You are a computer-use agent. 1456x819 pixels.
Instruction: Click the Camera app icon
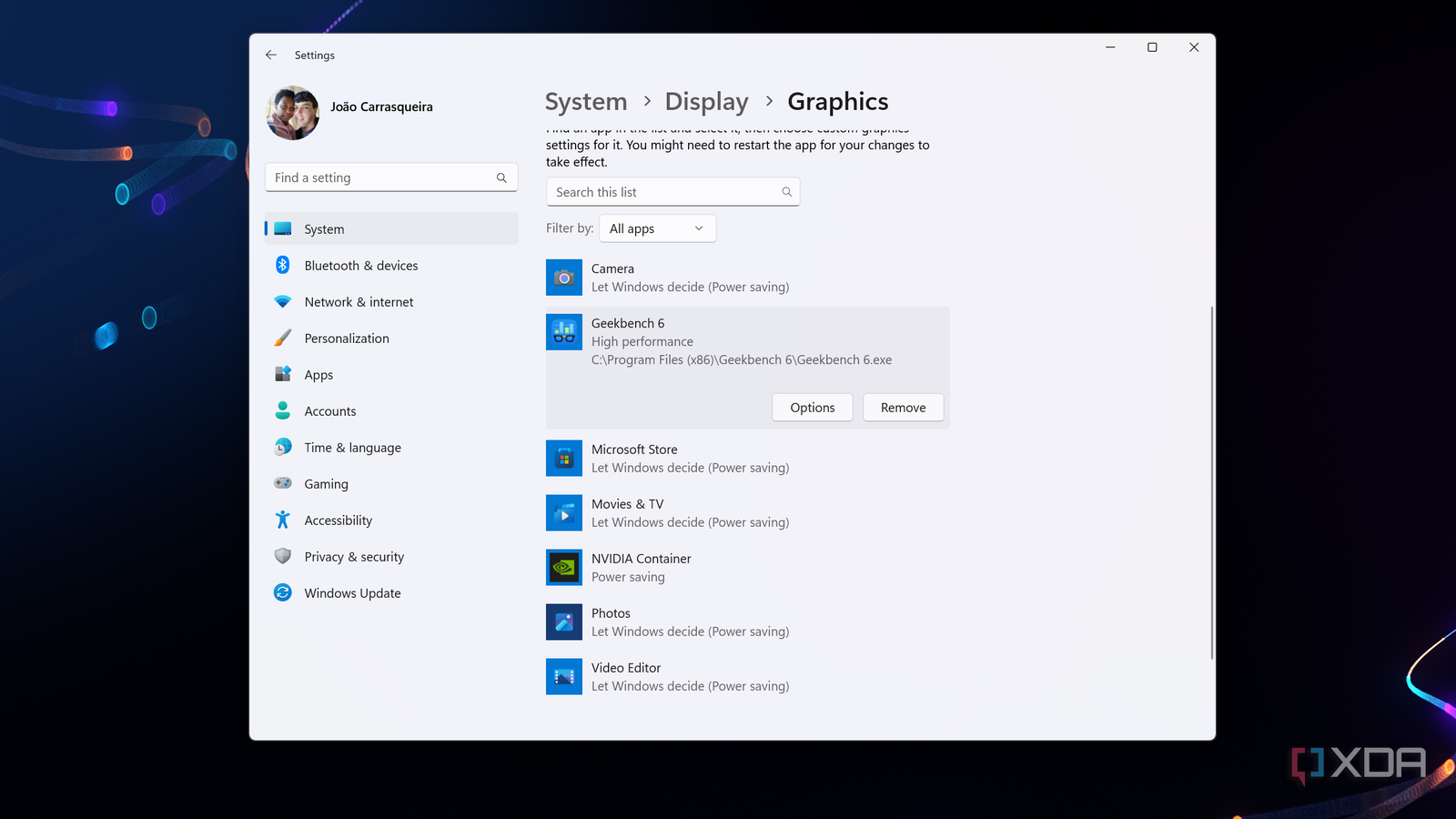(x=563, y=278)
